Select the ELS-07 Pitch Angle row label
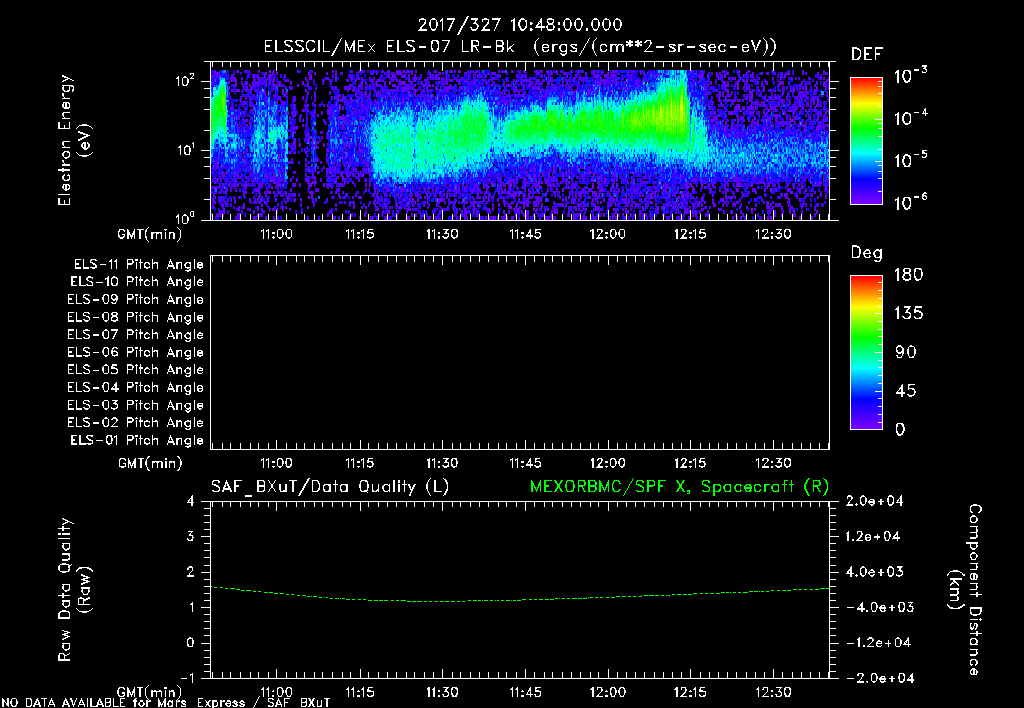Viewport: 1024px width, 708px height. 135,334
